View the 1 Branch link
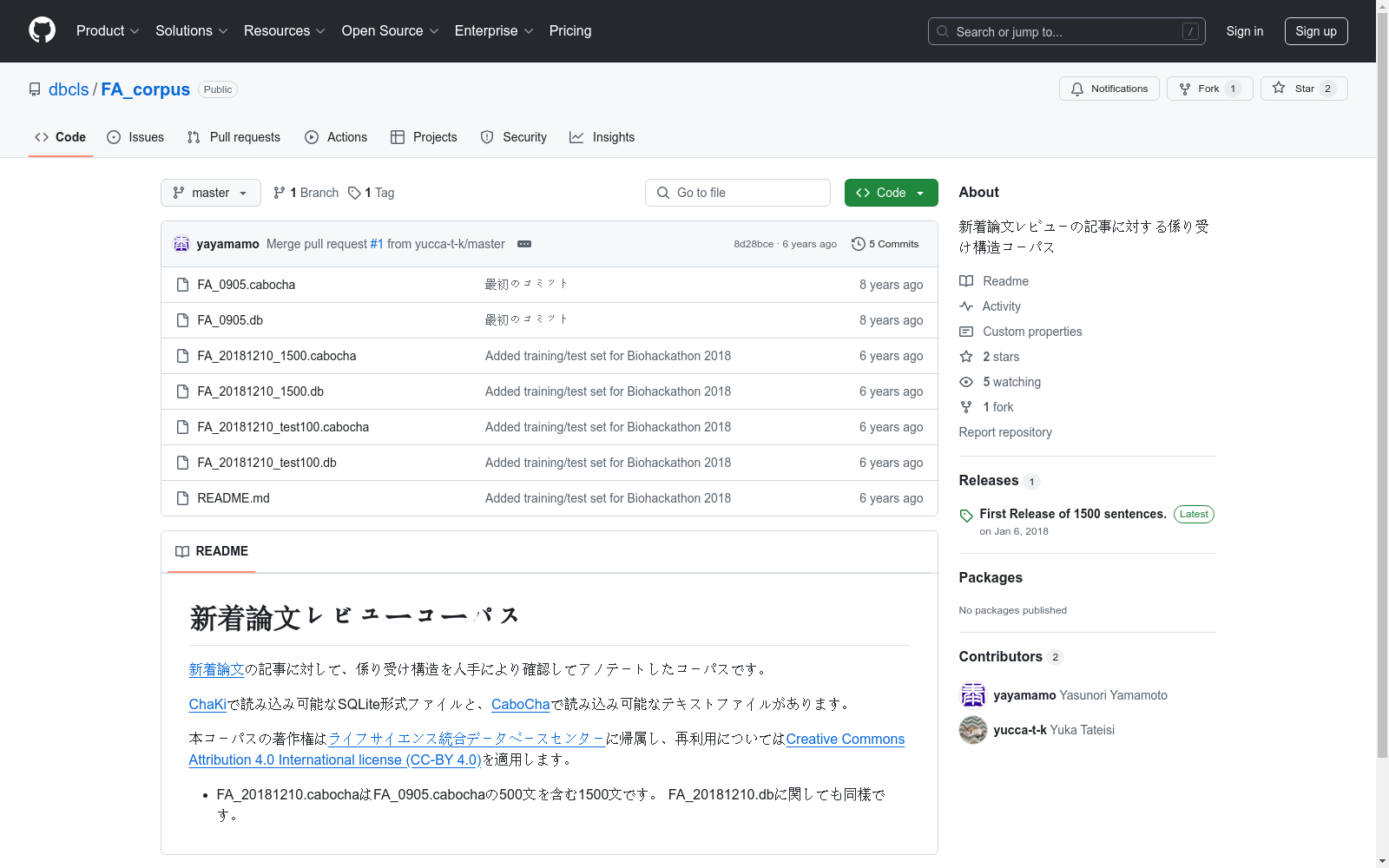Screen dimensions: 1389x868 pos(306,193)
